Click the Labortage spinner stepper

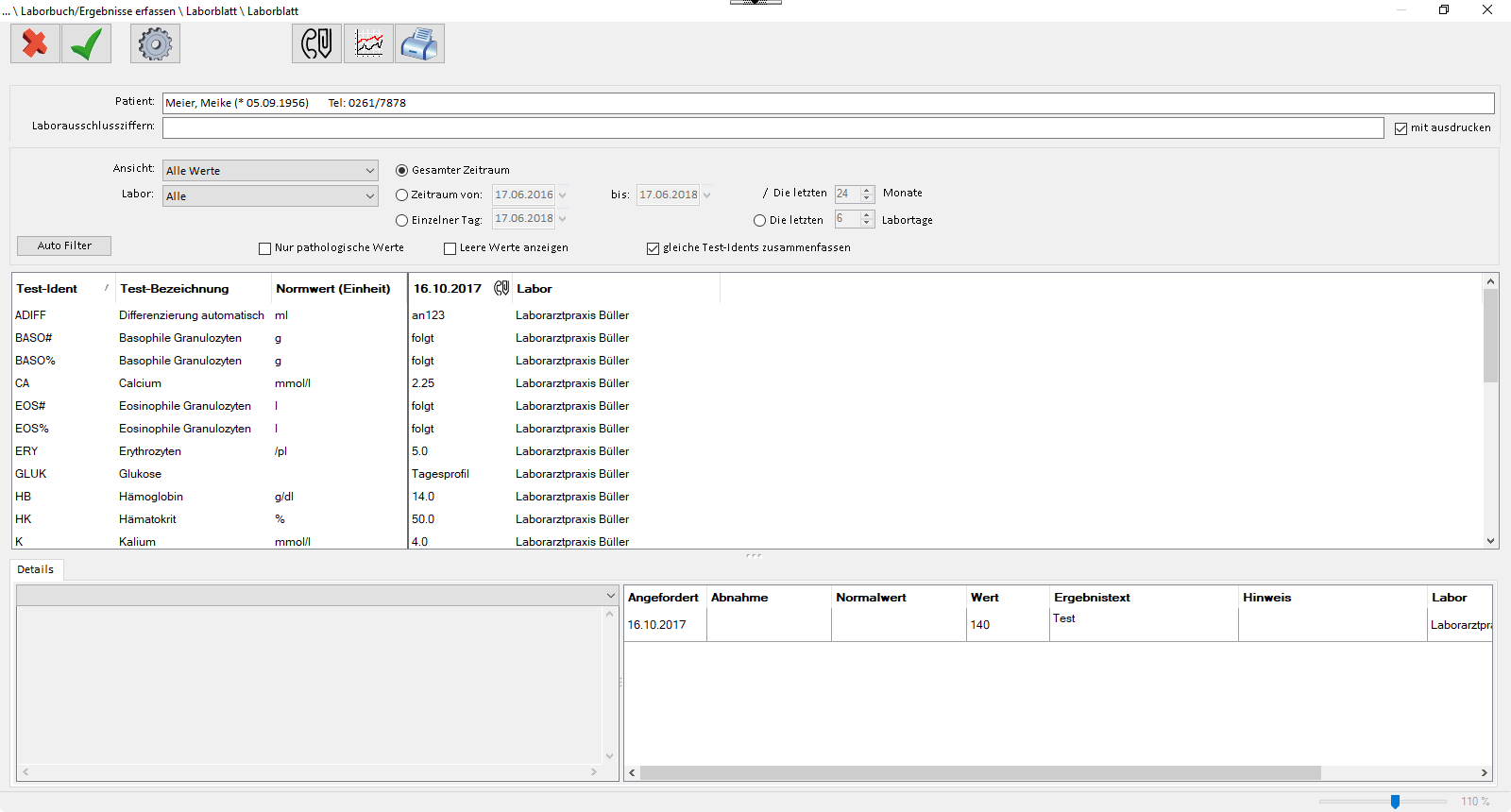tap(867, 219)
